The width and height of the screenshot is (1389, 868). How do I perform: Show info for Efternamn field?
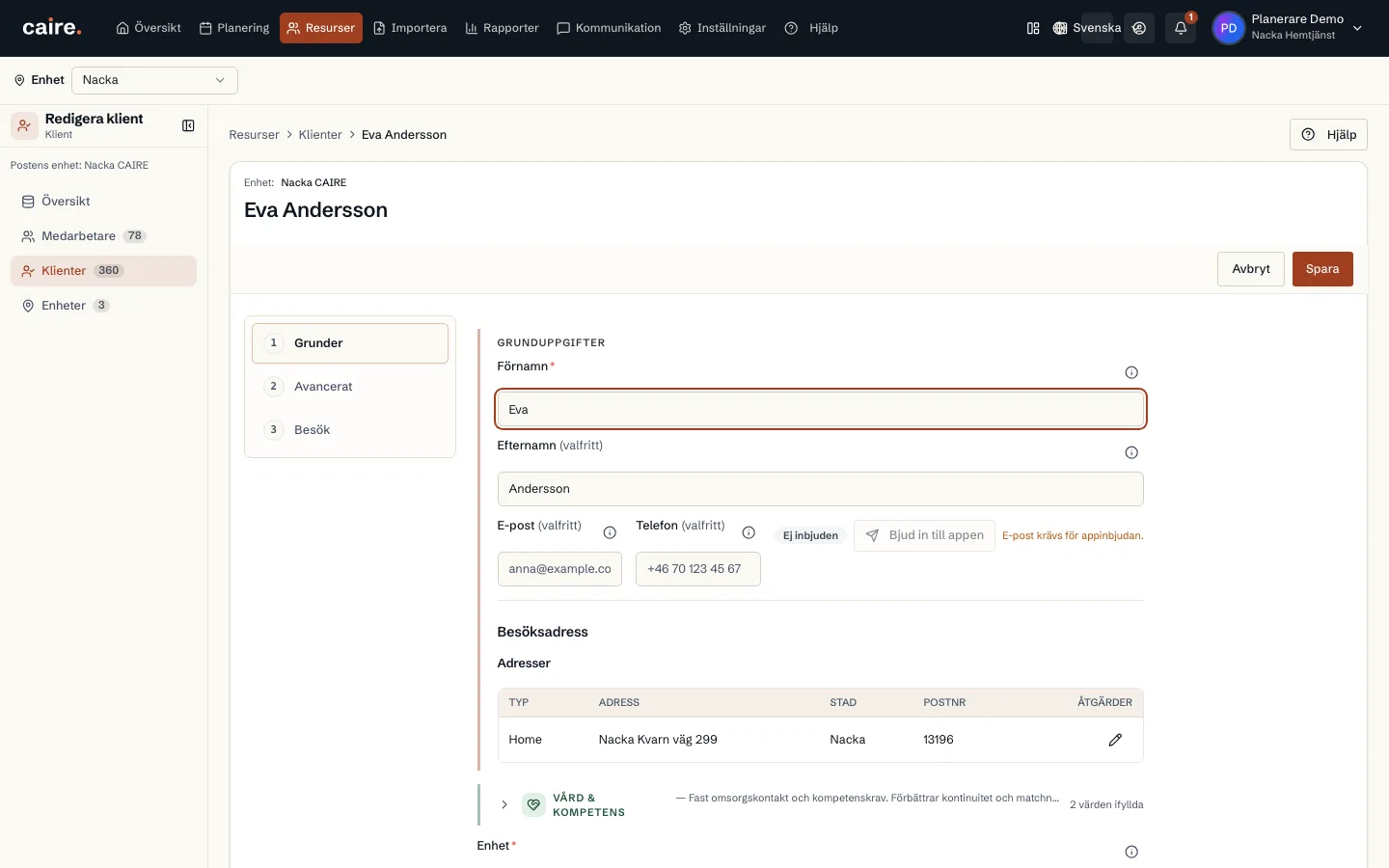tap(1131, 452)
